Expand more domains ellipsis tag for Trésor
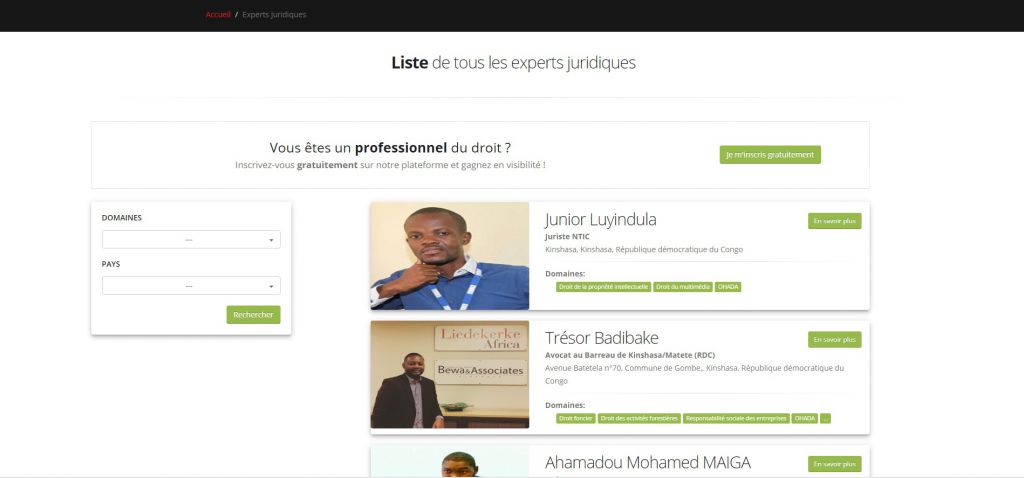1024x478 pixels. click(825, 419)
